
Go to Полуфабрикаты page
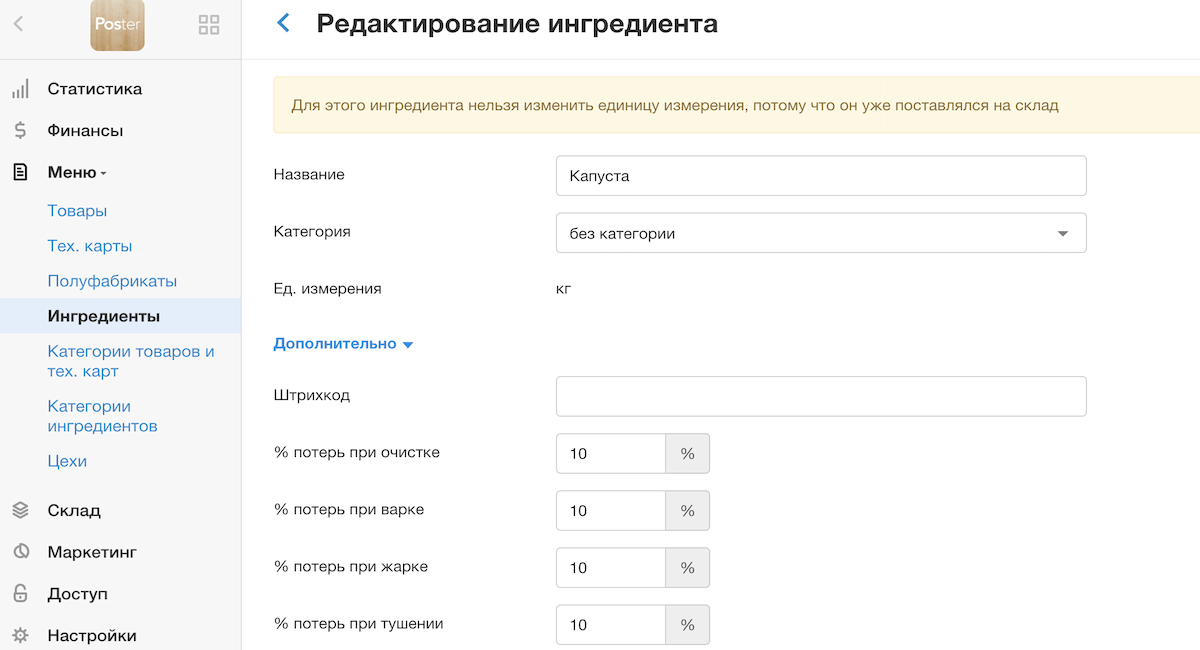click(x=112, y=281)
